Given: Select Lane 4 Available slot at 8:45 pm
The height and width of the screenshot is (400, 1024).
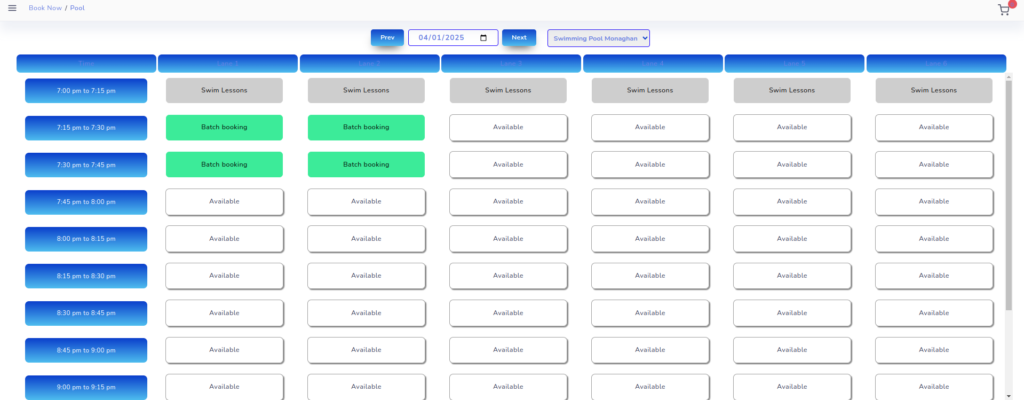Looking at the screenshot, I should pyautogui.click(x=650, y=349).
